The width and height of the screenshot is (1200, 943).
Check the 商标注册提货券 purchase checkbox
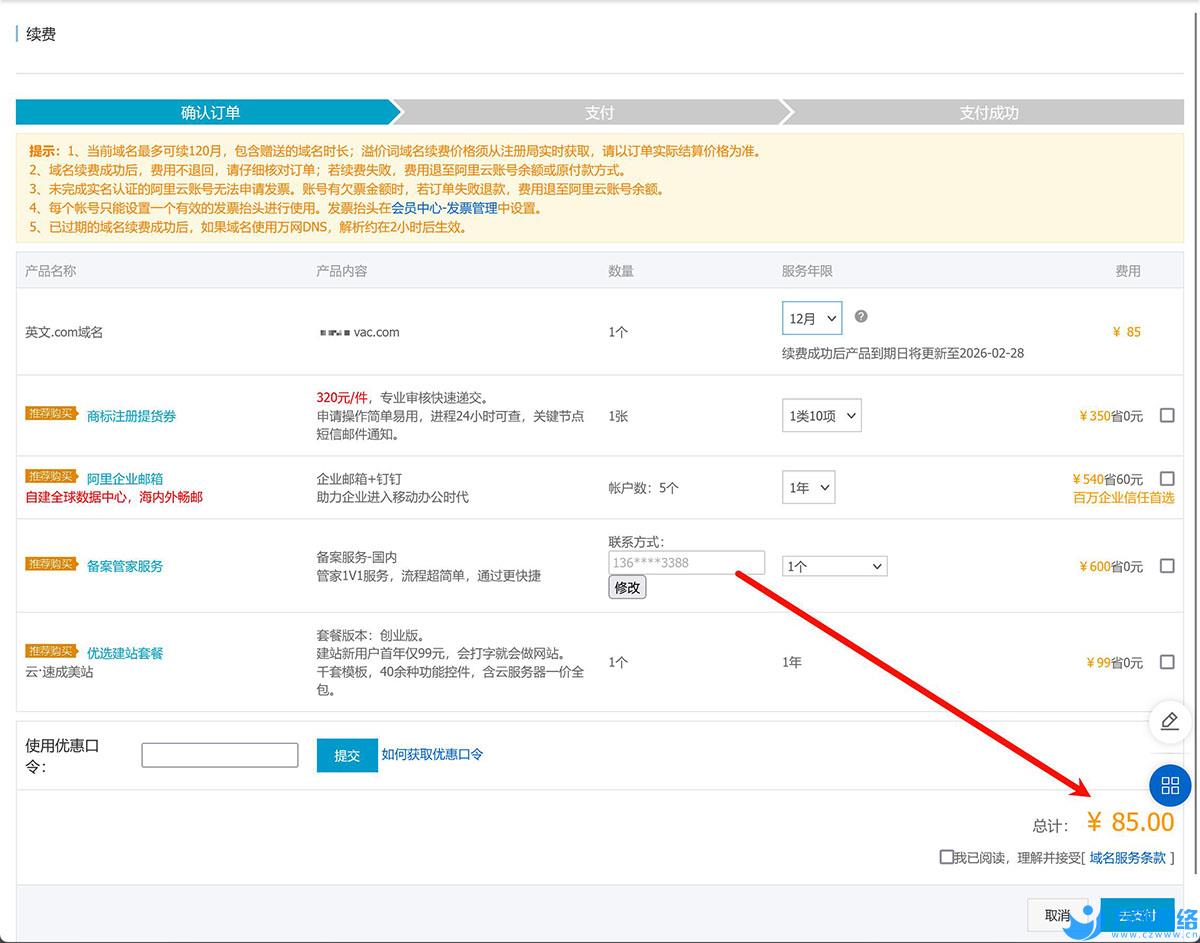coord(1167,415)
